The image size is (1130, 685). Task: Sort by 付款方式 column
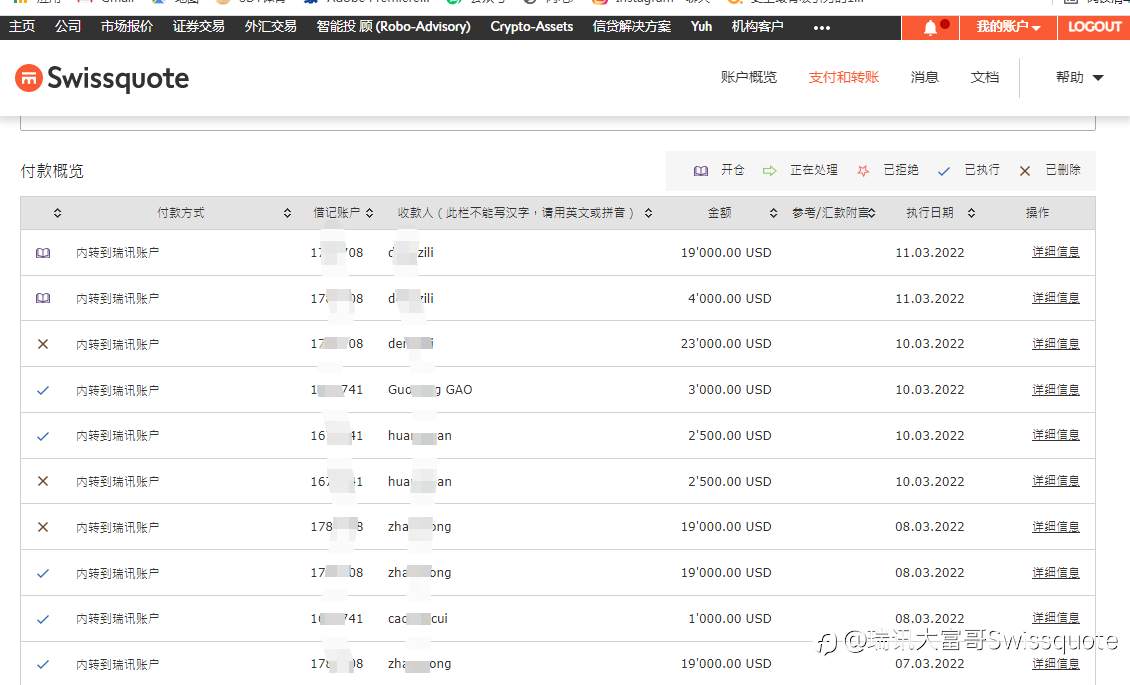point(288,212)
